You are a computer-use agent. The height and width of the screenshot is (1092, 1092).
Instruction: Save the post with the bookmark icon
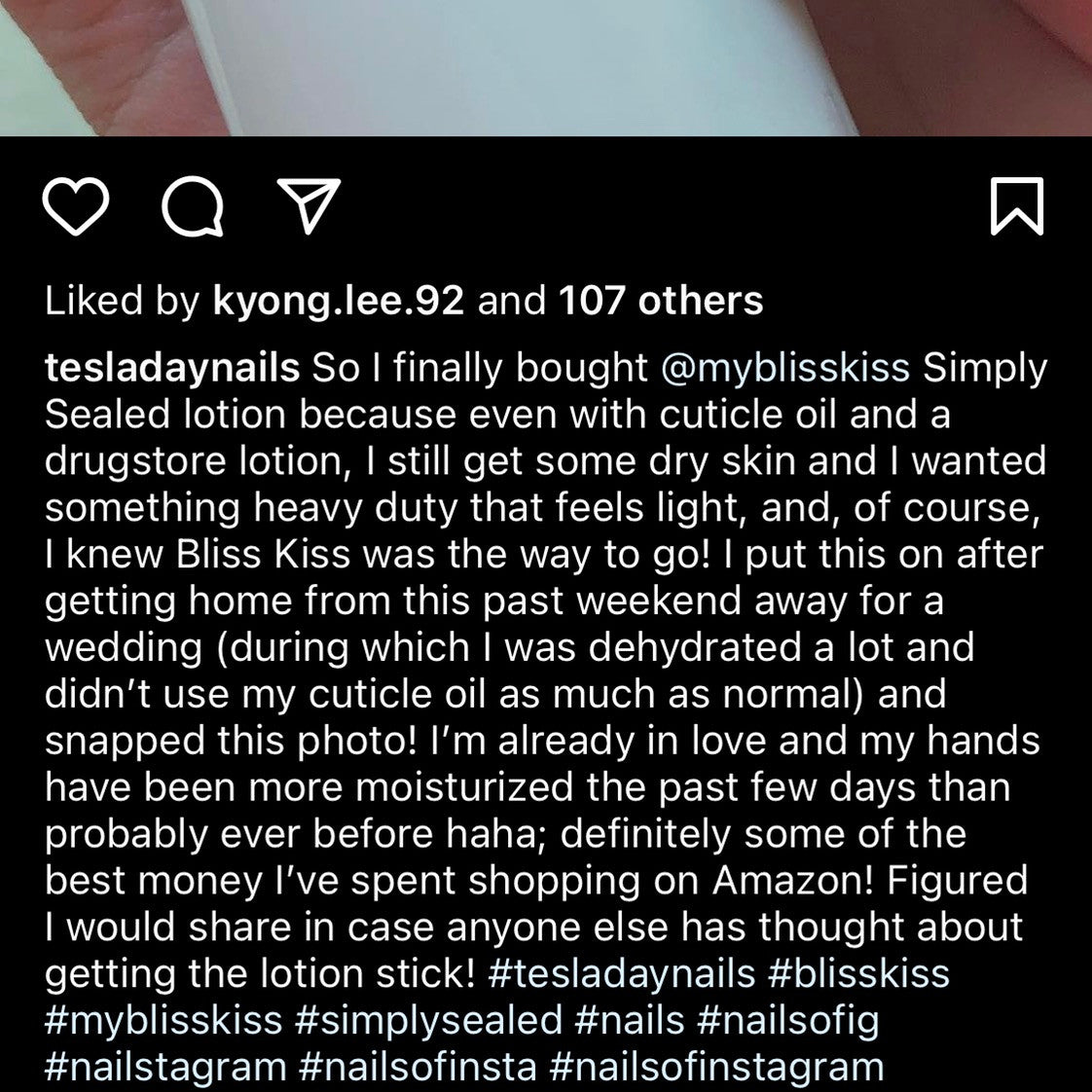pyautogui.click(x=1016, y=206)
